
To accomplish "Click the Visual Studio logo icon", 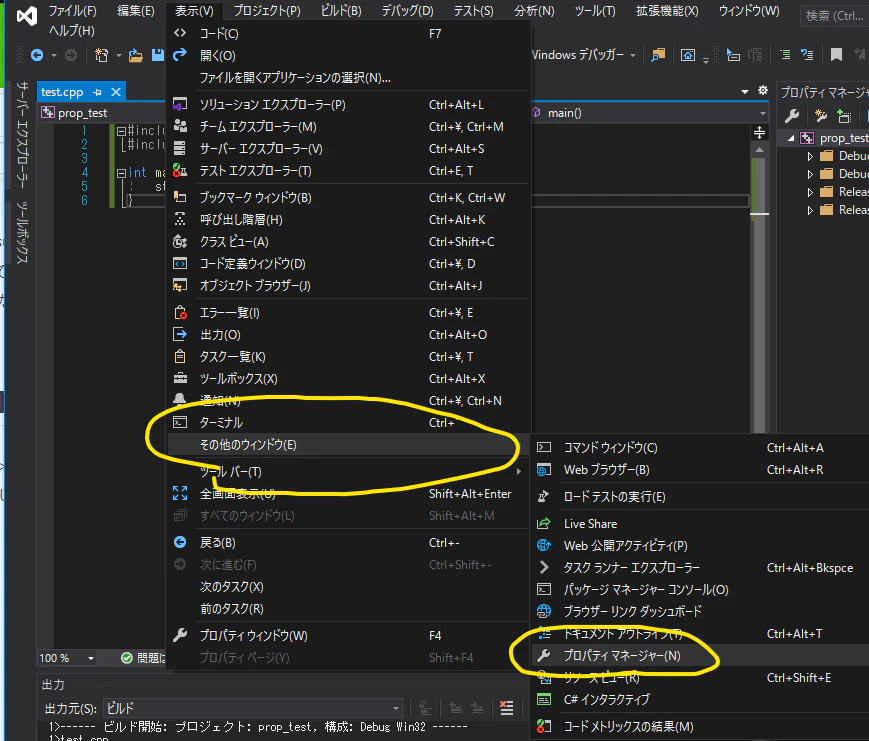I will tap(27, 16).
